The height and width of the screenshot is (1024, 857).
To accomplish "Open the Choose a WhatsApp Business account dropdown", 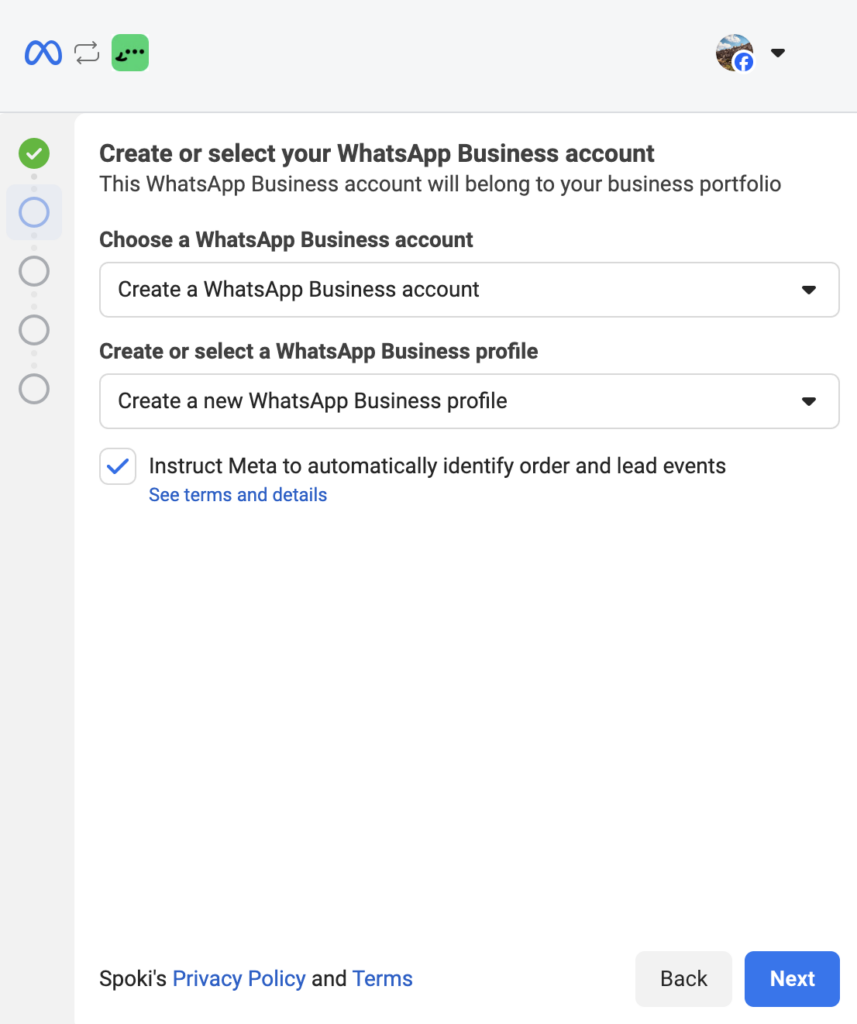I will coord(469,290).
